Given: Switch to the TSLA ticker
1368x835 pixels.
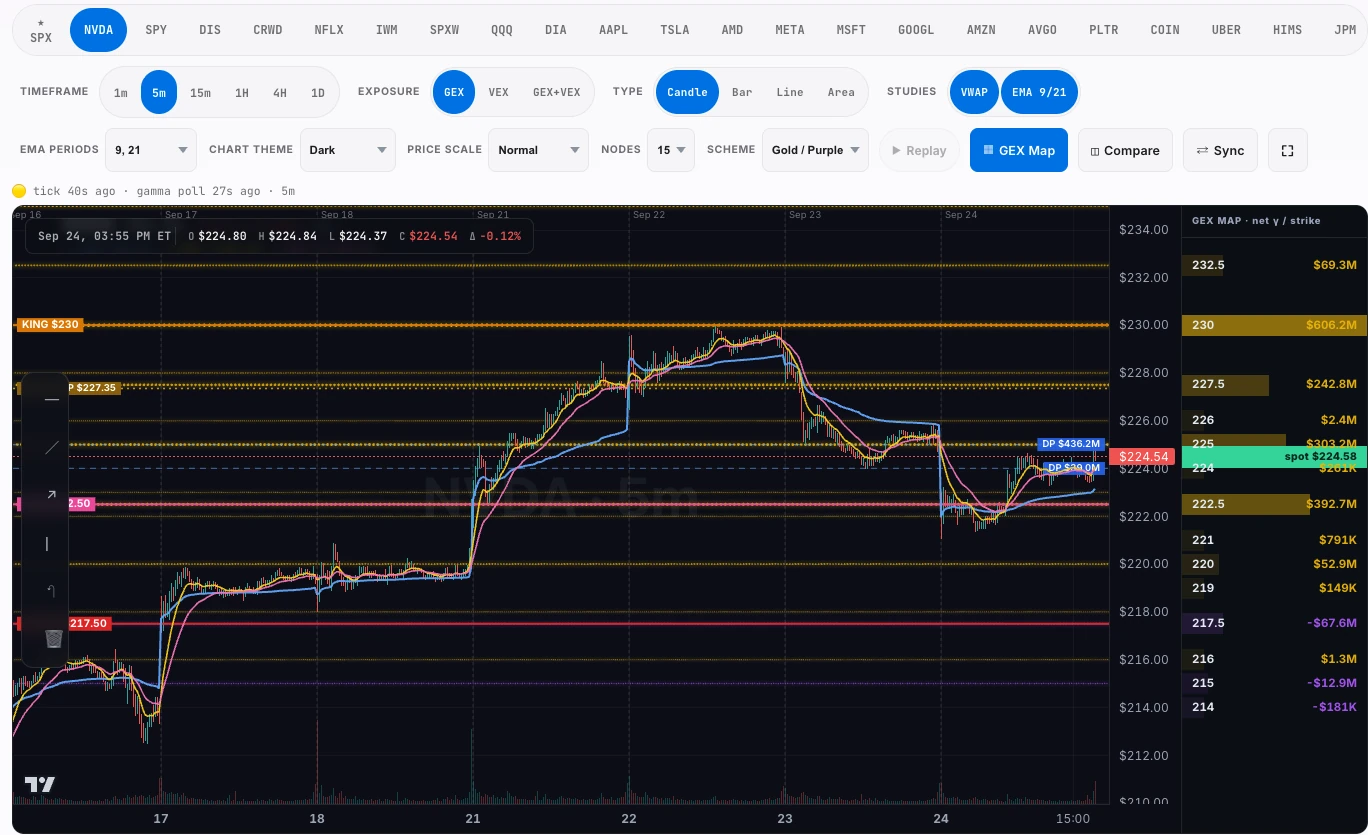Looking at the screenshot, I should [x=675, y=30].
